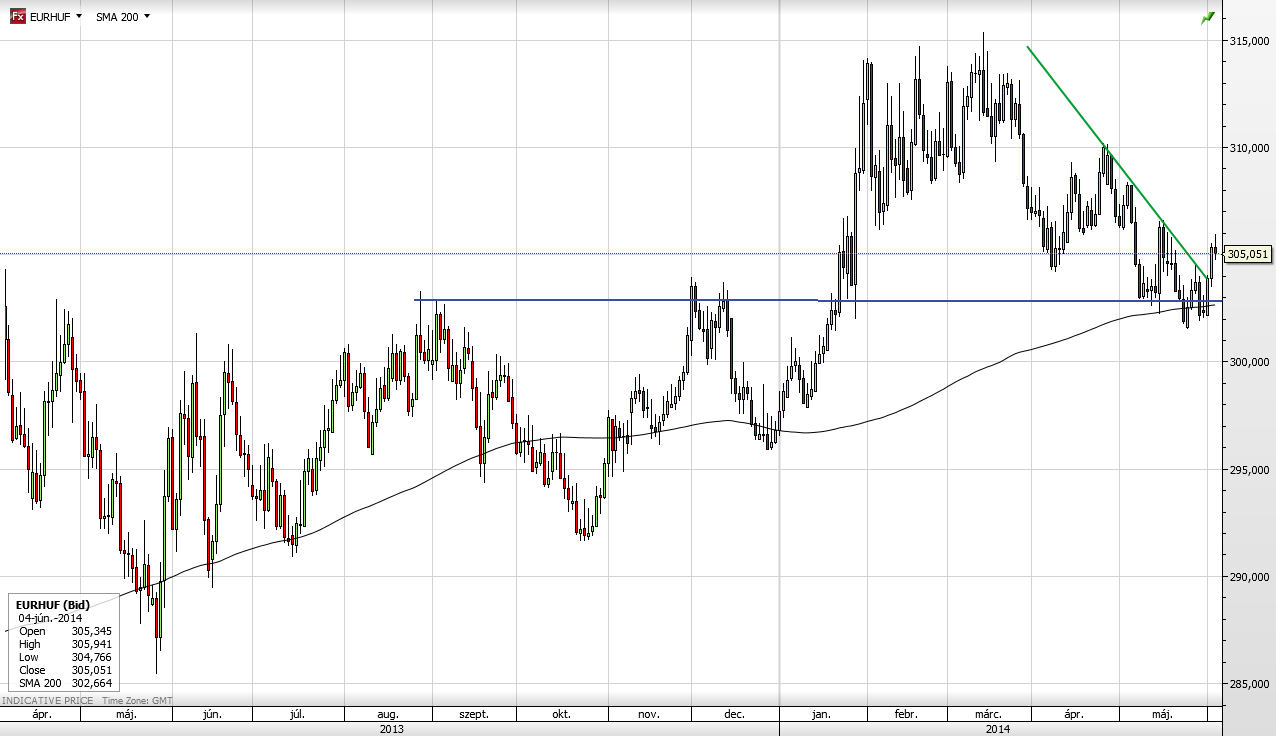Click the jún. month label
The height and width of the screenshot is (736, 1276).
coord(212,715)
